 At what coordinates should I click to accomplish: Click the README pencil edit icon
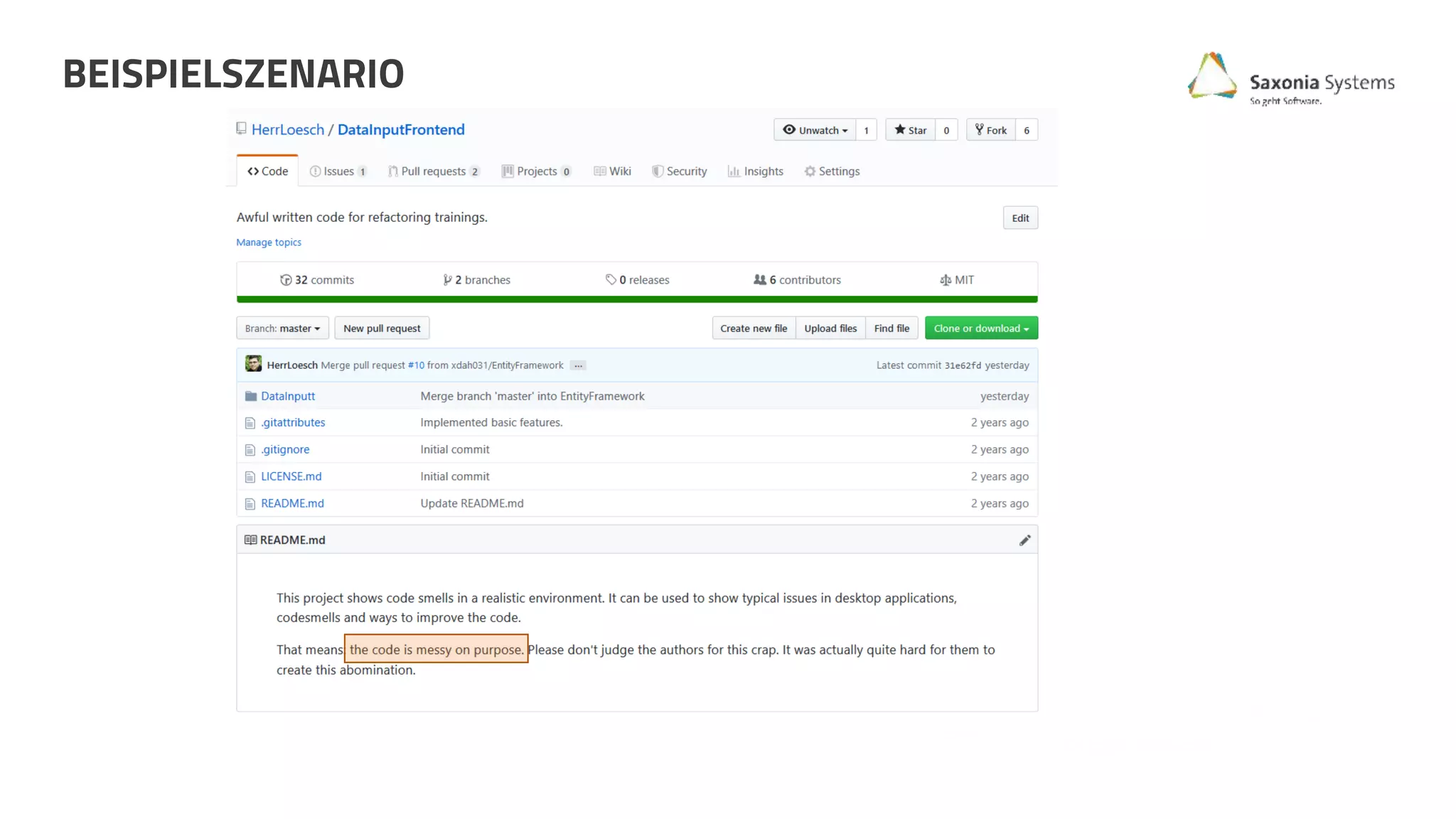(1024, 540)
